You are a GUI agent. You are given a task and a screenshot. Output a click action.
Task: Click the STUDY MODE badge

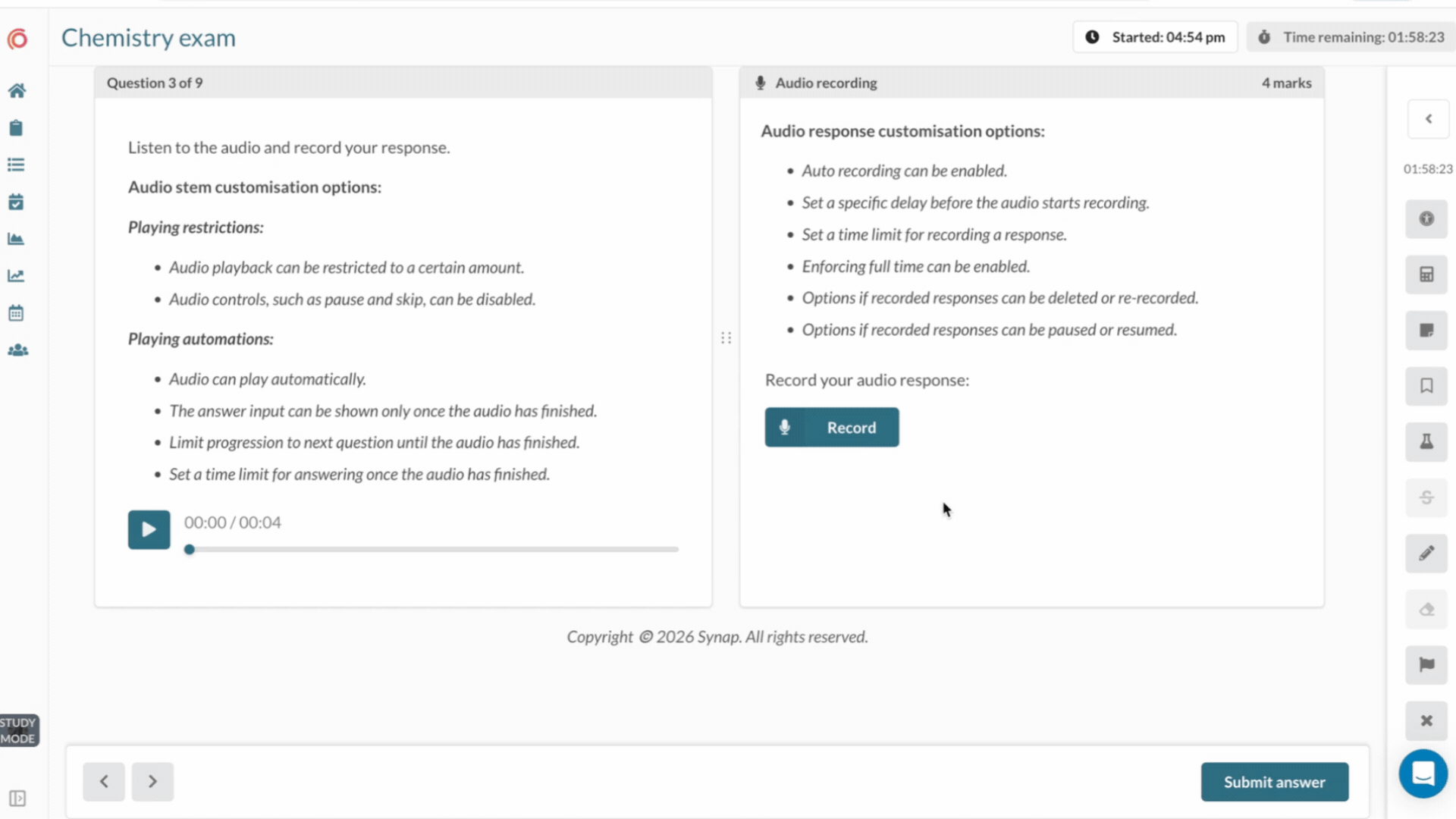coord(19,730)
